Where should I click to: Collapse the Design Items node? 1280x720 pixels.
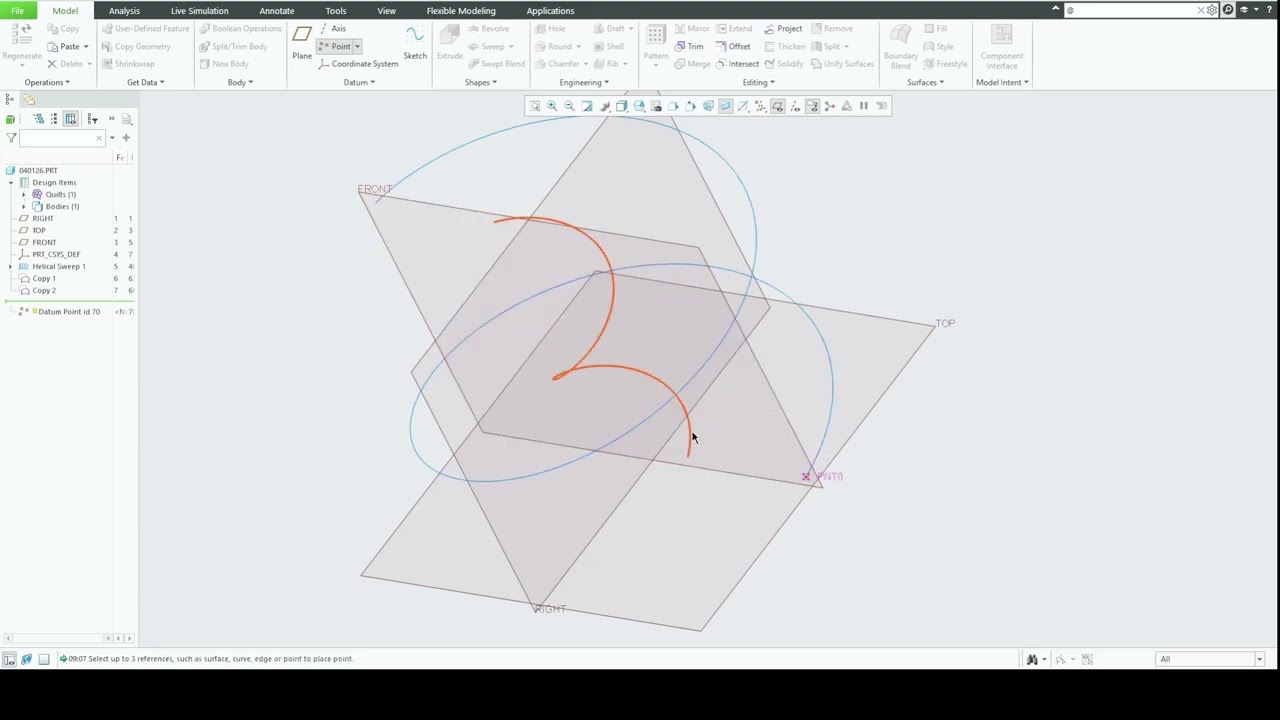pos(11,183)
